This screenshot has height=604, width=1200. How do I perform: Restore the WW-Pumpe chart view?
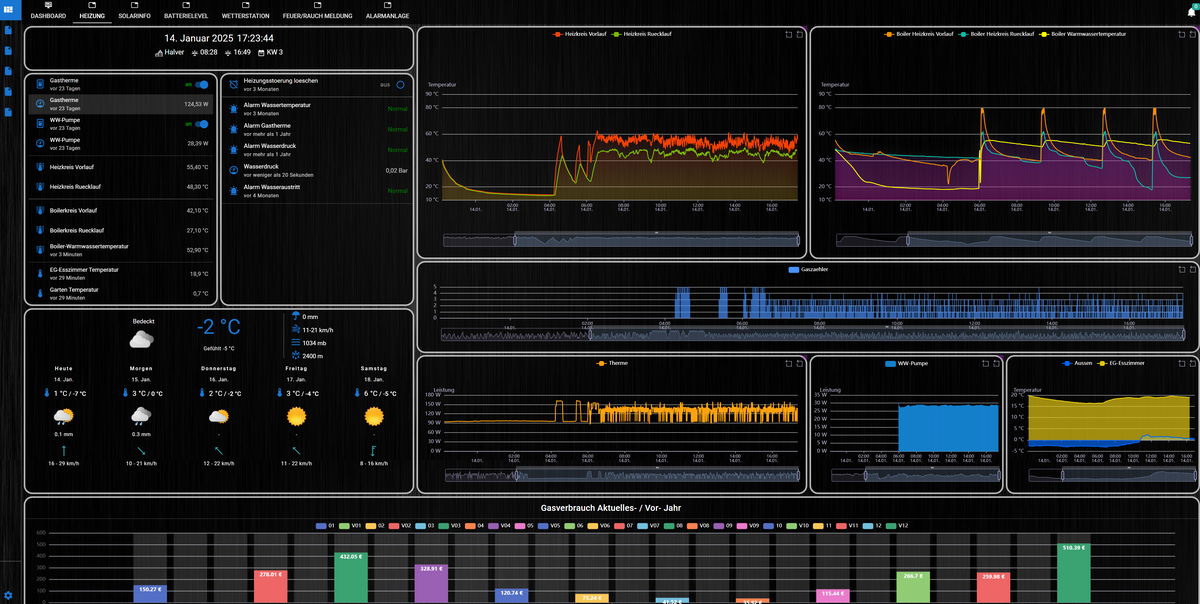point(996,363)
